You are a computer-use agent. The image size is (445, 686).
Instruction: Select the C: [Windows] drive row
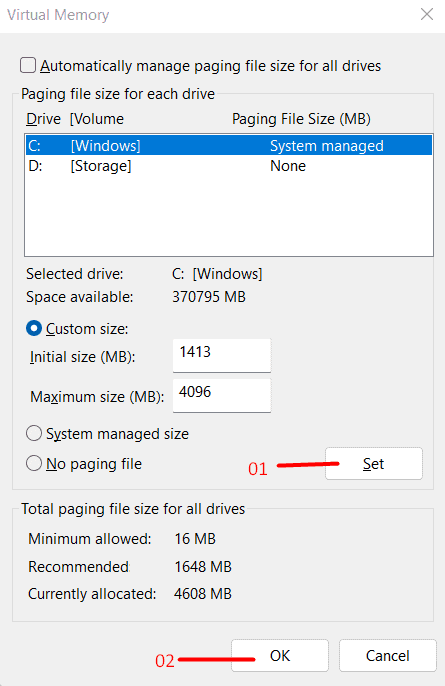tap(229, 145)
